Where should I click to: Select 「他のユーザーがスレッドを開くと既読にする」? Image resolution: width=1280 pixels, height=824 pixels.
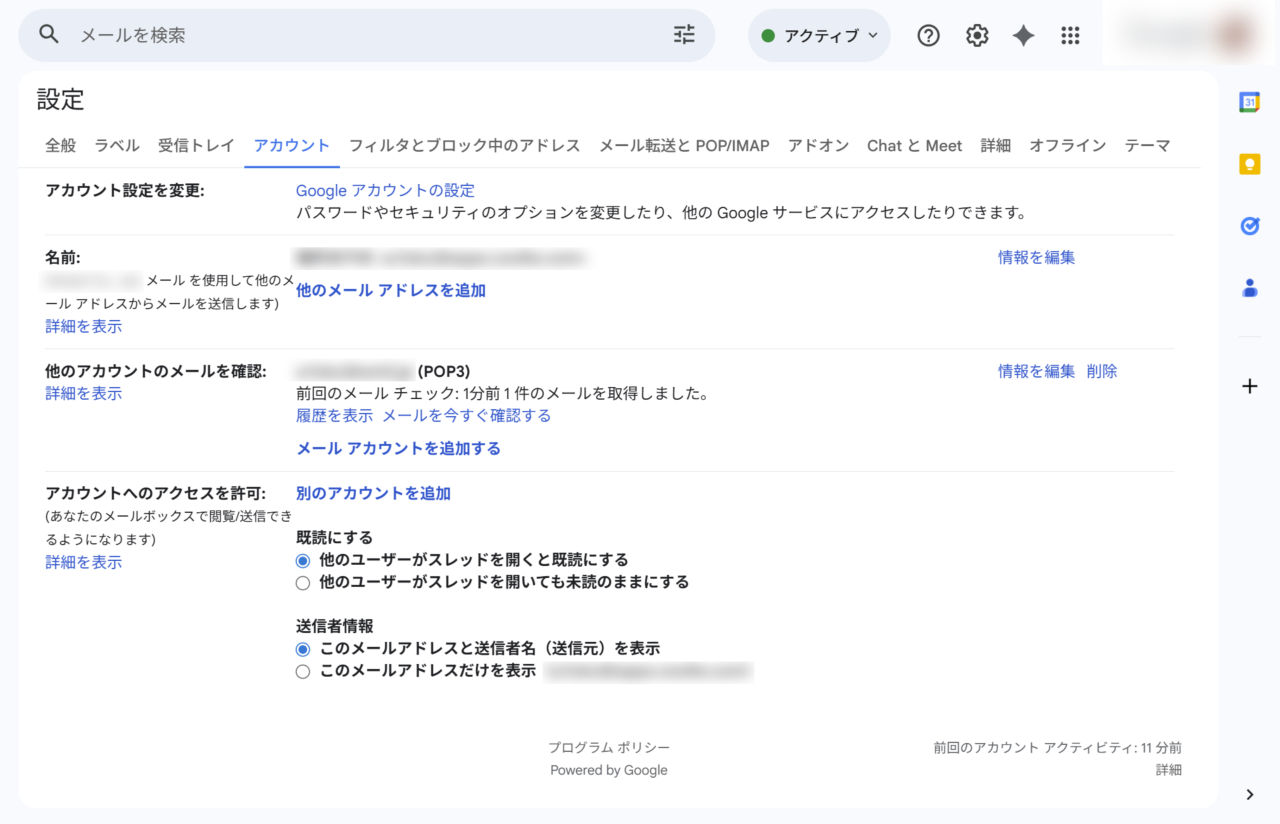(303, 560)
